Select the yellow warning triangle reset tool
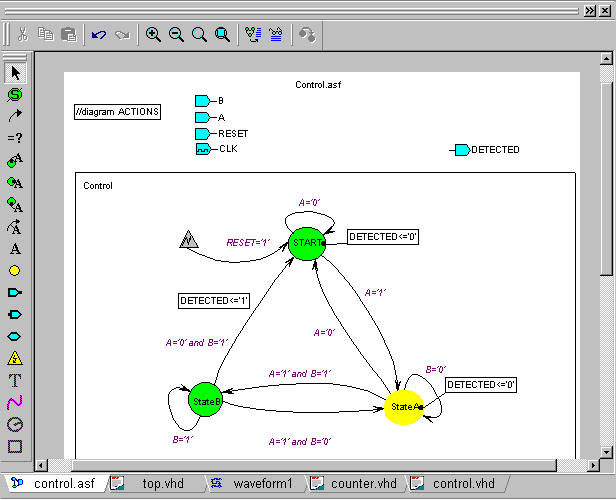The image size is (616, 500). point(15,358)
